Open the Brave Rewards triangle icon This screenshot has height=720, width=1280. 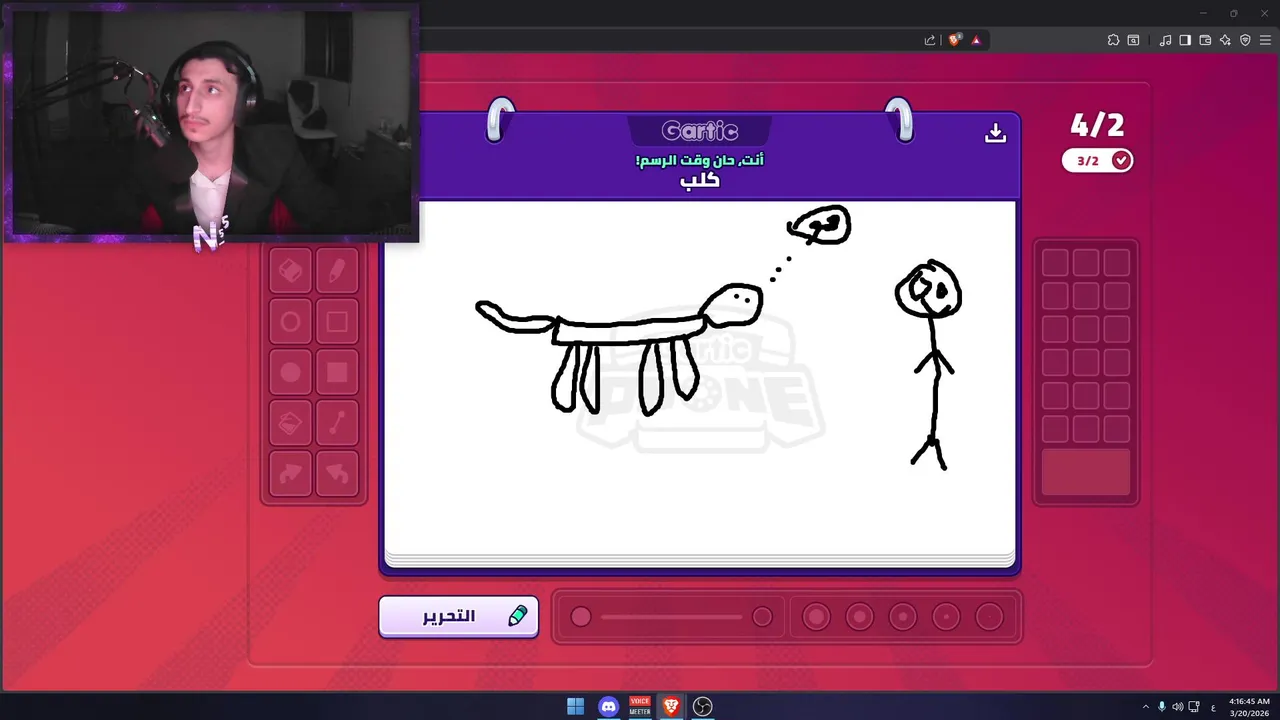coord(976,40)
